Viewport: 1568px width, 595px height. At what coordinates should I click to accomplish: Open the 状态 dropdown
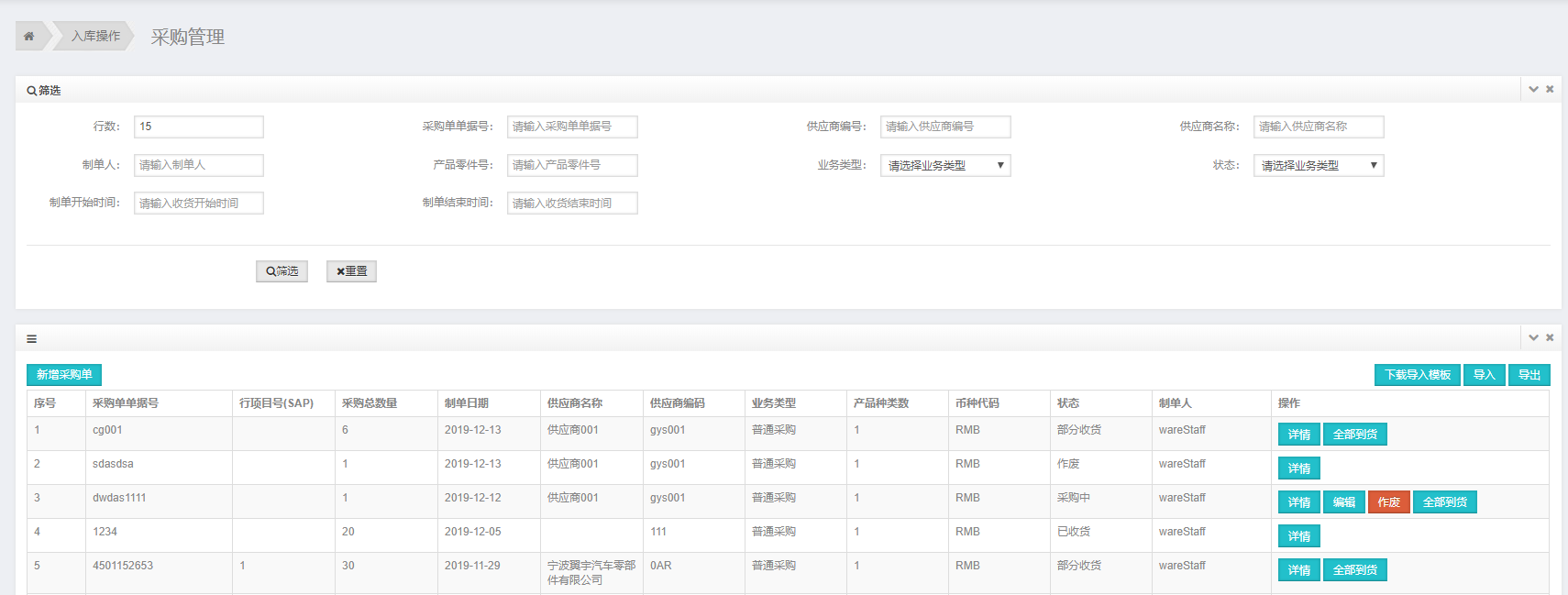click(x=1318, y=166)
